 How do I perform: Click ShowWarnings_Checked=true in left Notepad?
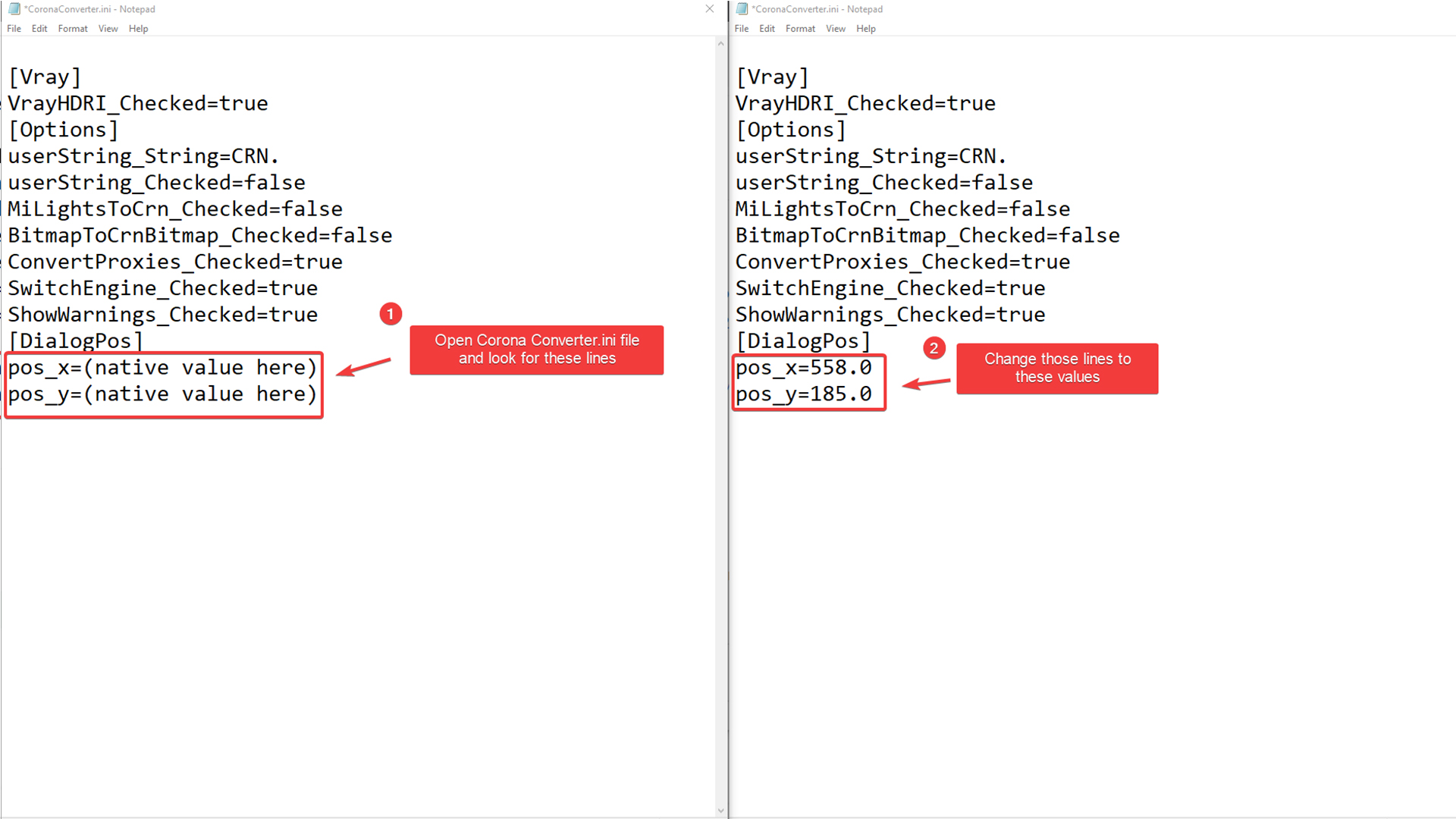tap(163, 315)
